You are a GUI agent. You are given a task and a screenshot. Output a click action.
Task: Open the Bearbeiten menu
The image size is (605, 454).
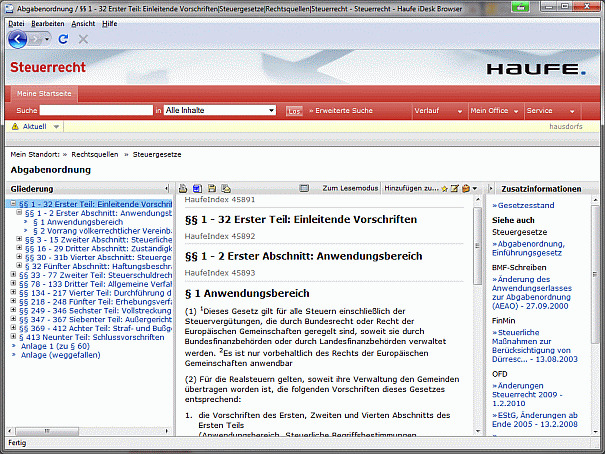point(48,24)
